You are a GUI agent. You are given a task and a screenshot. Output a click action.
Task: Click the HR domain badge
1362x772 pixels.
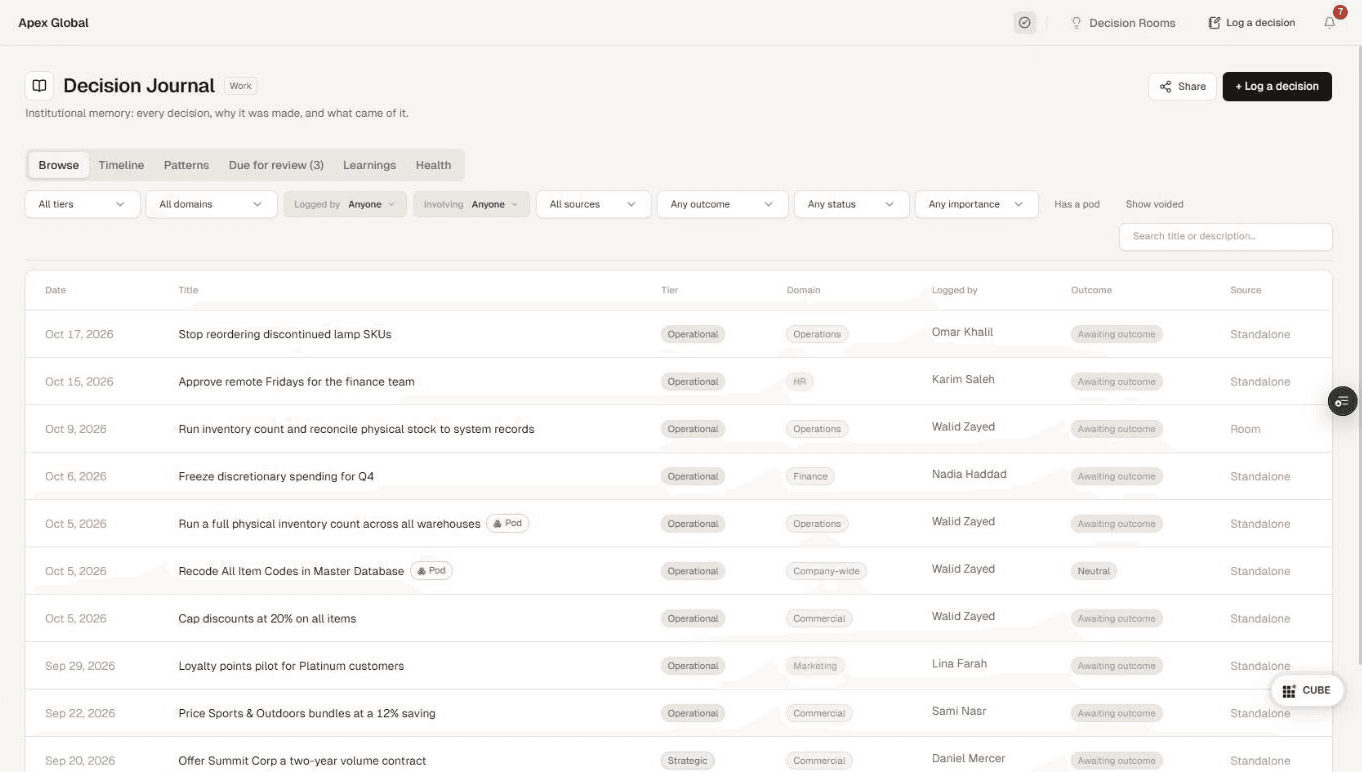point(800,382)
